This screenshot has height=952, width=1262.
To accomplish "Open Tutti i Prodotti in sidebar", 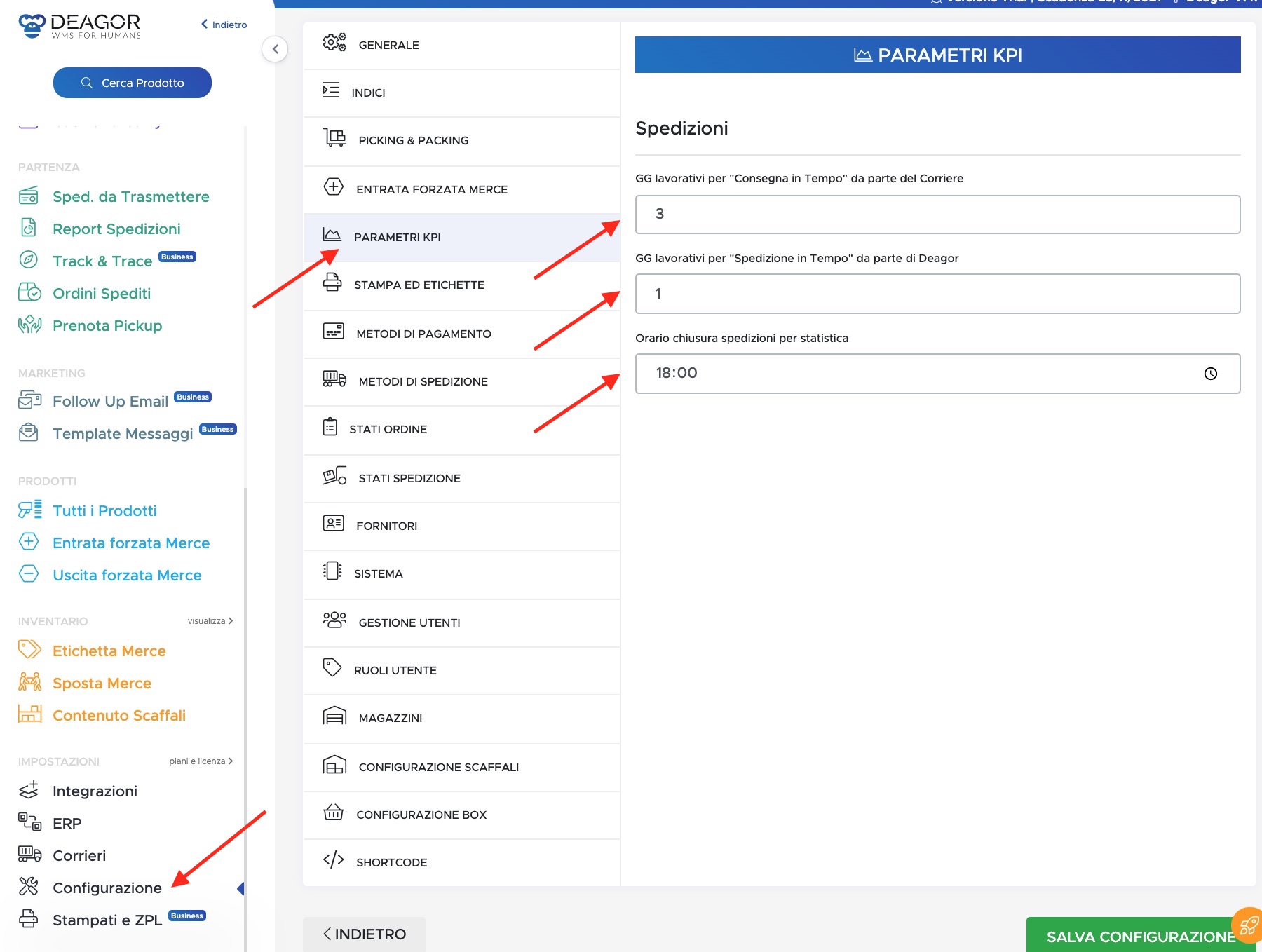I will coord(104,511).
